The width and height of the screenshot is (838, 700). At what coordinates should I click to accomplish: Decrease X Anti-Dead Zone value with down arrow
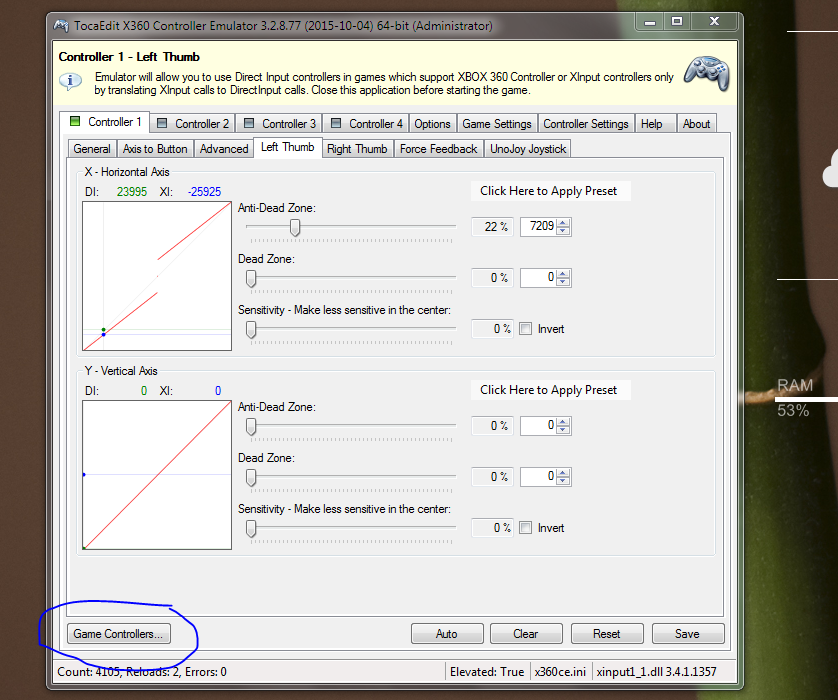pyautogui.click(x=563, y=231)
